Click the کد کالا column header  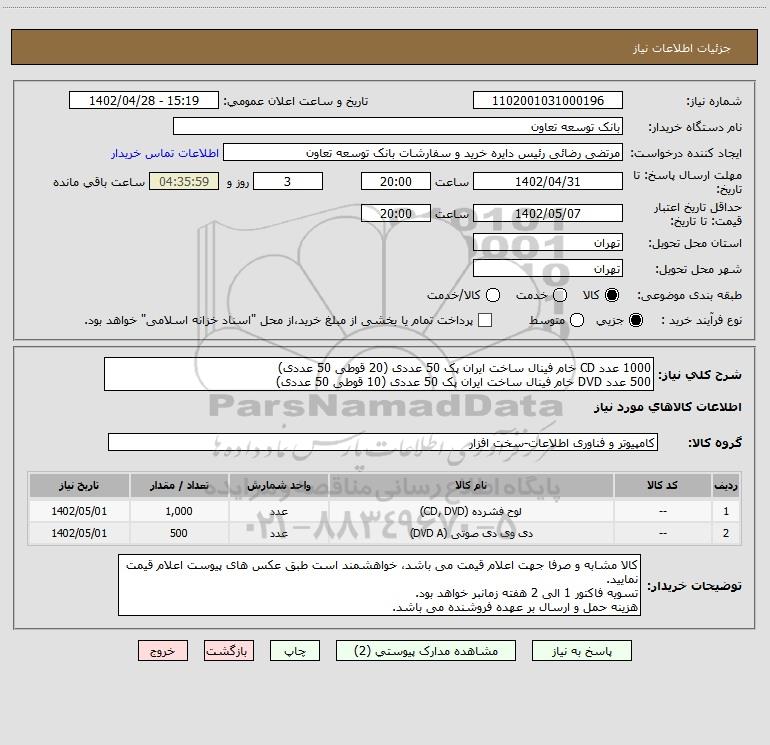click(x=662, y=486)
